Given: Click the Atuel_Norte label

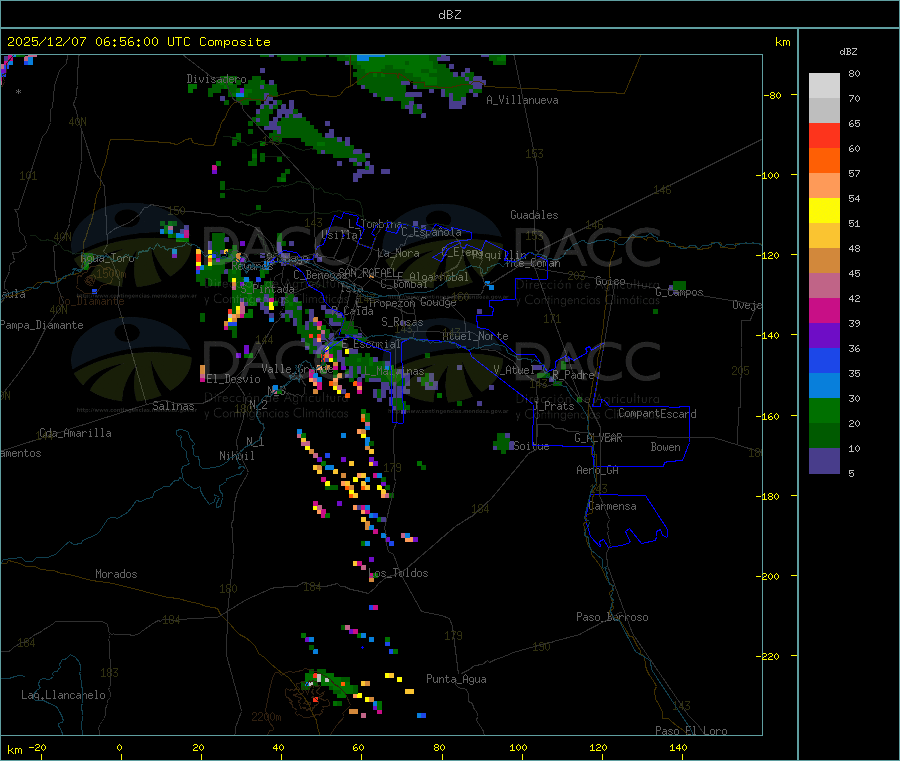Looking at the screenshot, I should (475, 336).
